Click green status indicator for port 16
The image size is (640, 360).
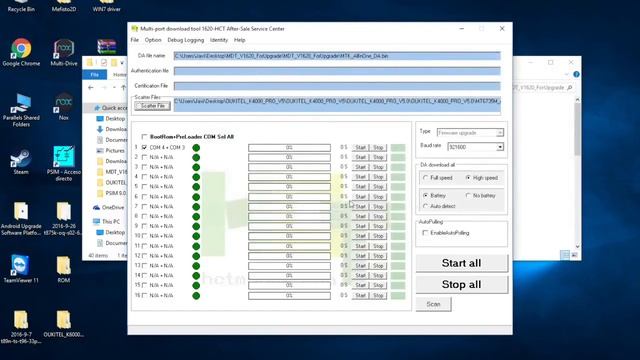(196, 296)
